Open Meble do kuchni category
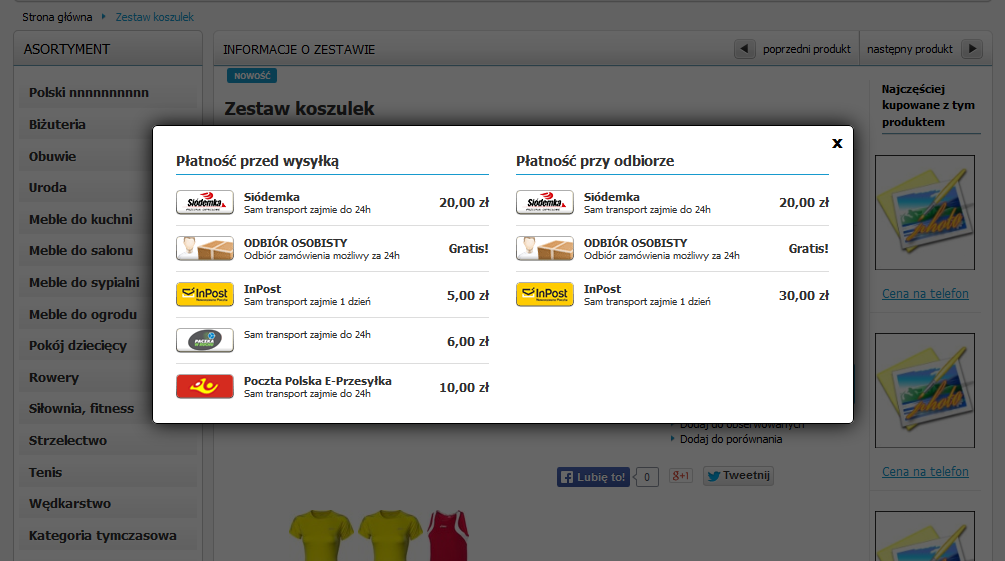1005x561 pixels. [80, 220]
